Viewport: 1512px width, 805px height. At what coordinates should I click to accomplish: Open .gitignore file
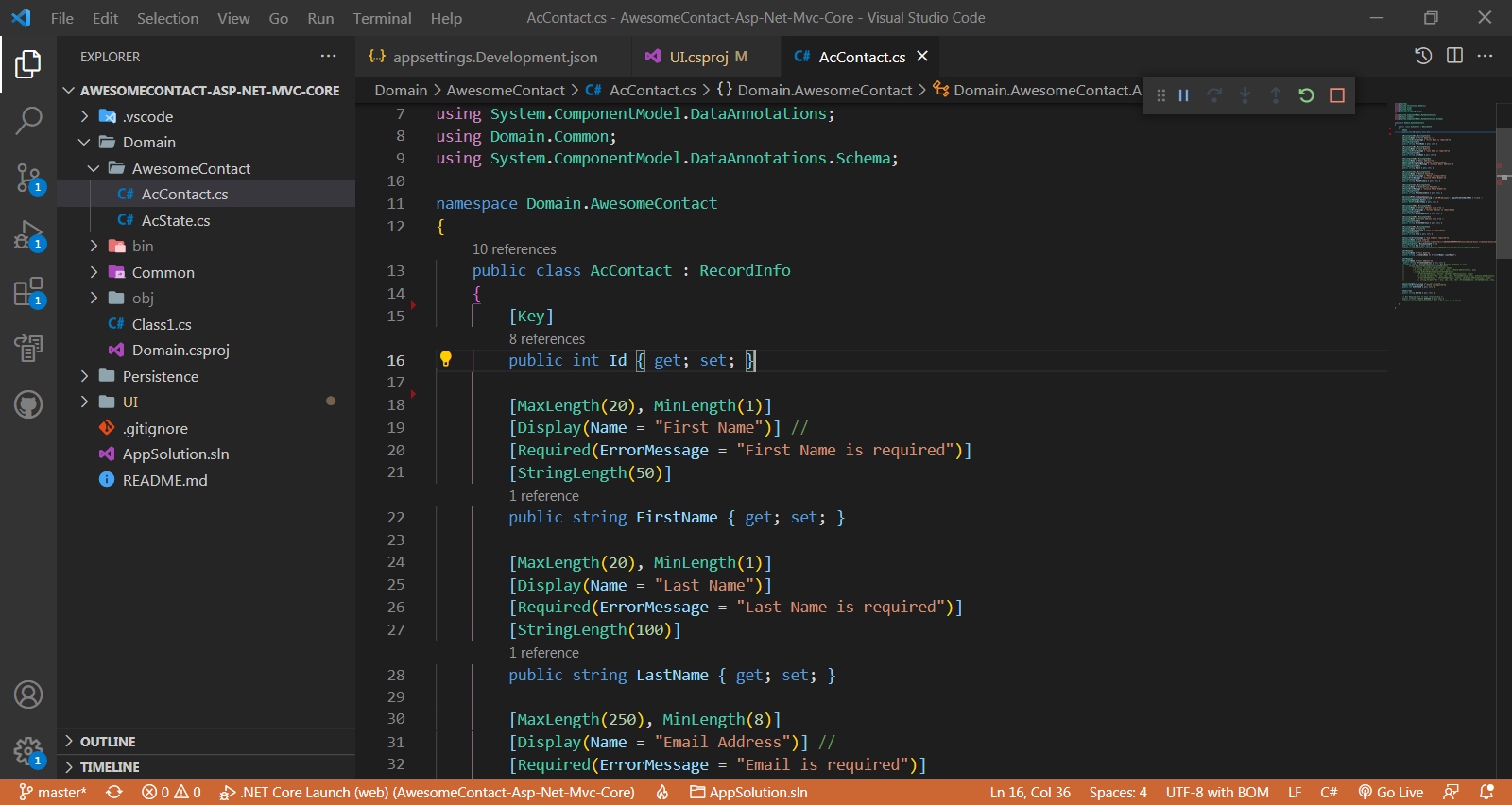(206, 428)
